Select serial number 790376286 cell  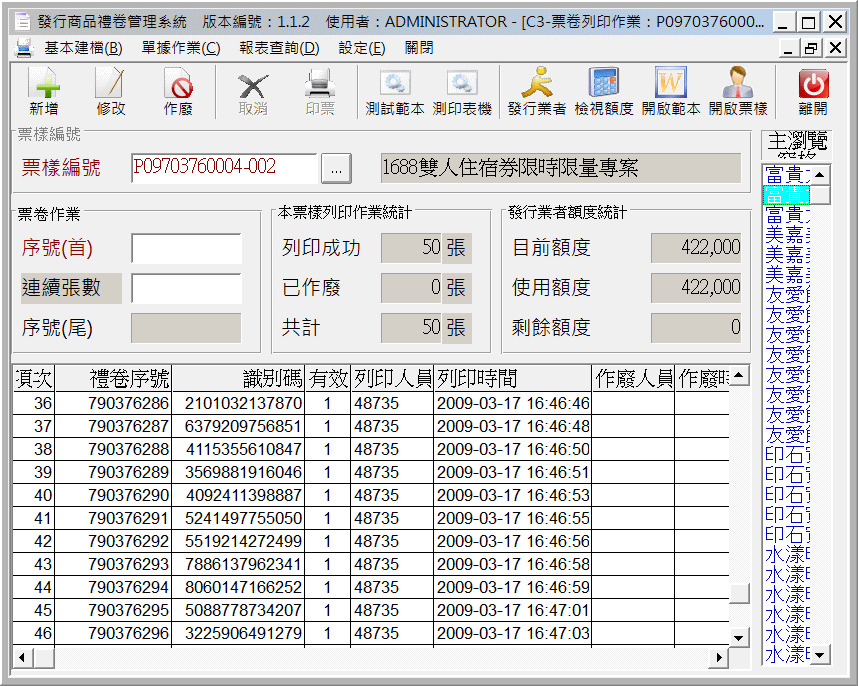(x=114, y=404)
